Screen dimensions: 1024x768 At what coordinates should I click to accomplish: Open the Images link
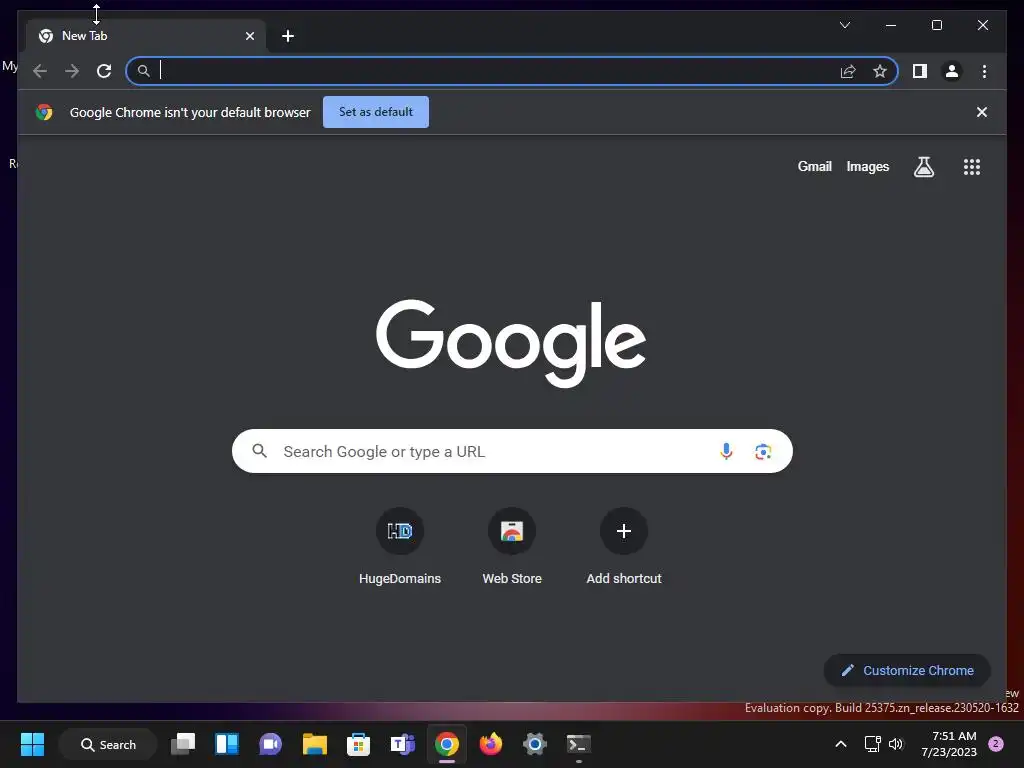(x=867, y=167)
